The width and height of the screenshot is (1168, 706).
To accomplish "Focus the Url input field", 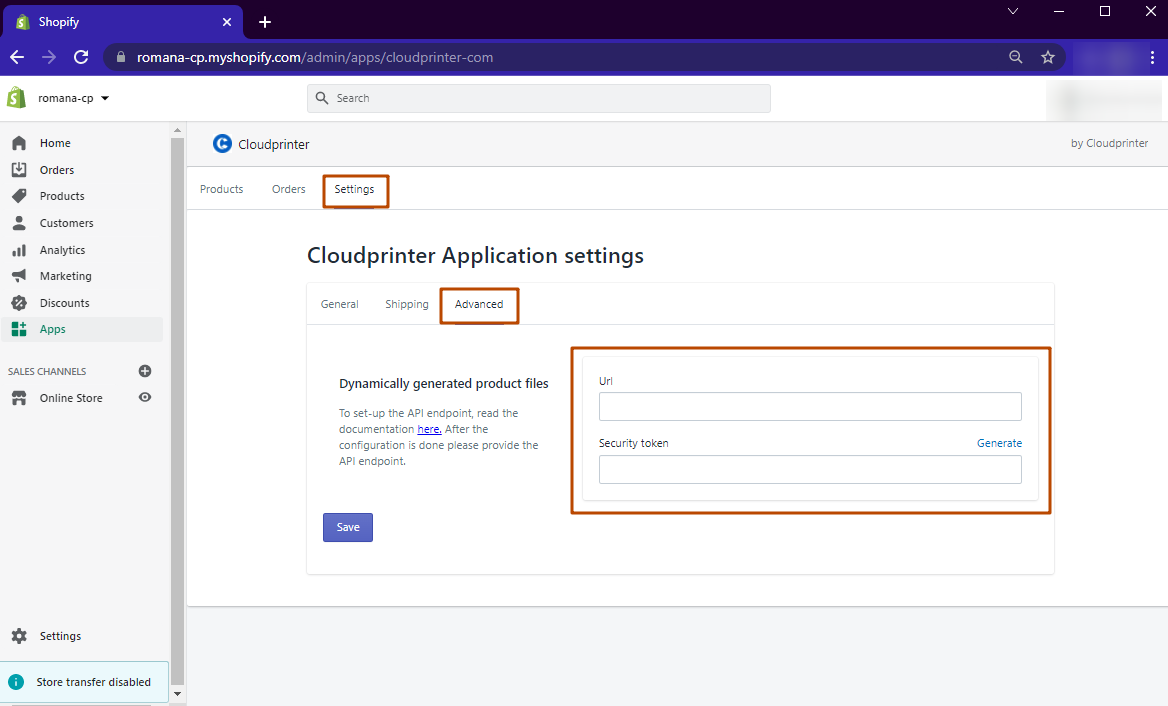I will tap(810, 407).
